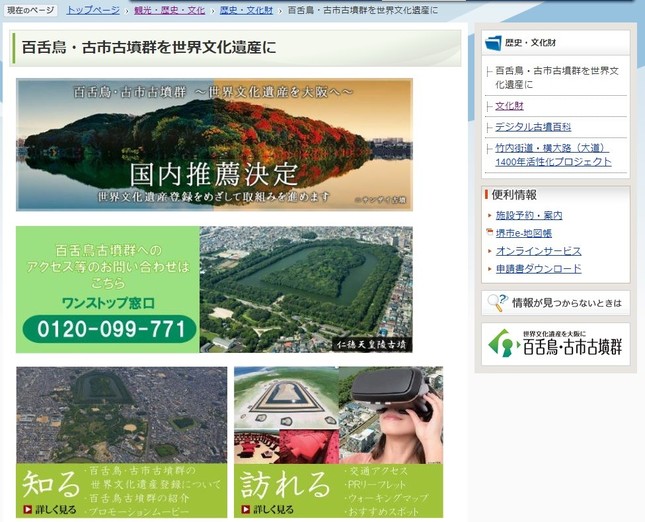Click the PRリーフレット text in 訪れる panel
This screenshot has height=522, width=645.
pos(377,485)
